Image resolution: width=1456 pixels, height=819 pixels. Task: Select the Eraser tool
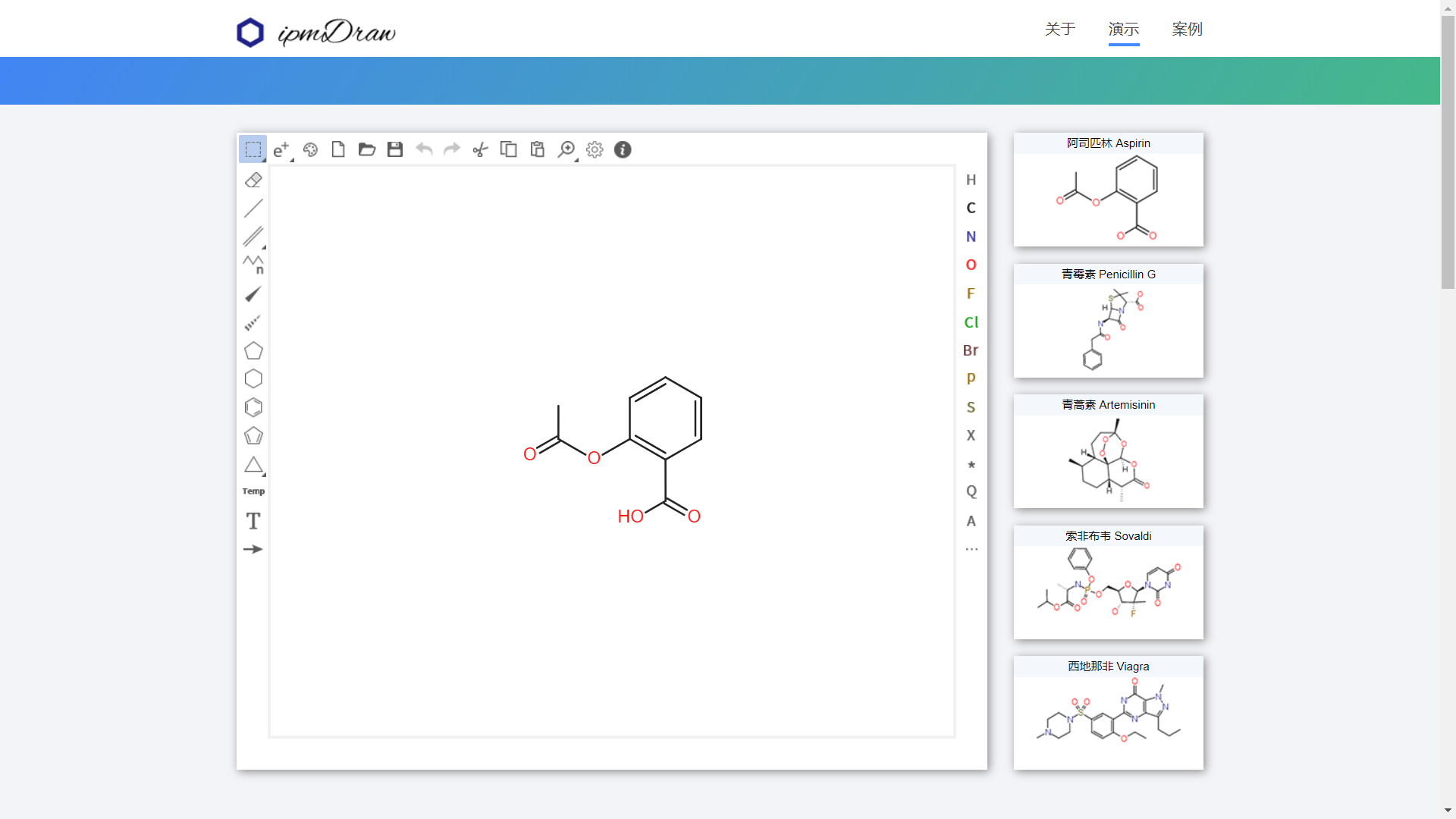coord(253,180)
